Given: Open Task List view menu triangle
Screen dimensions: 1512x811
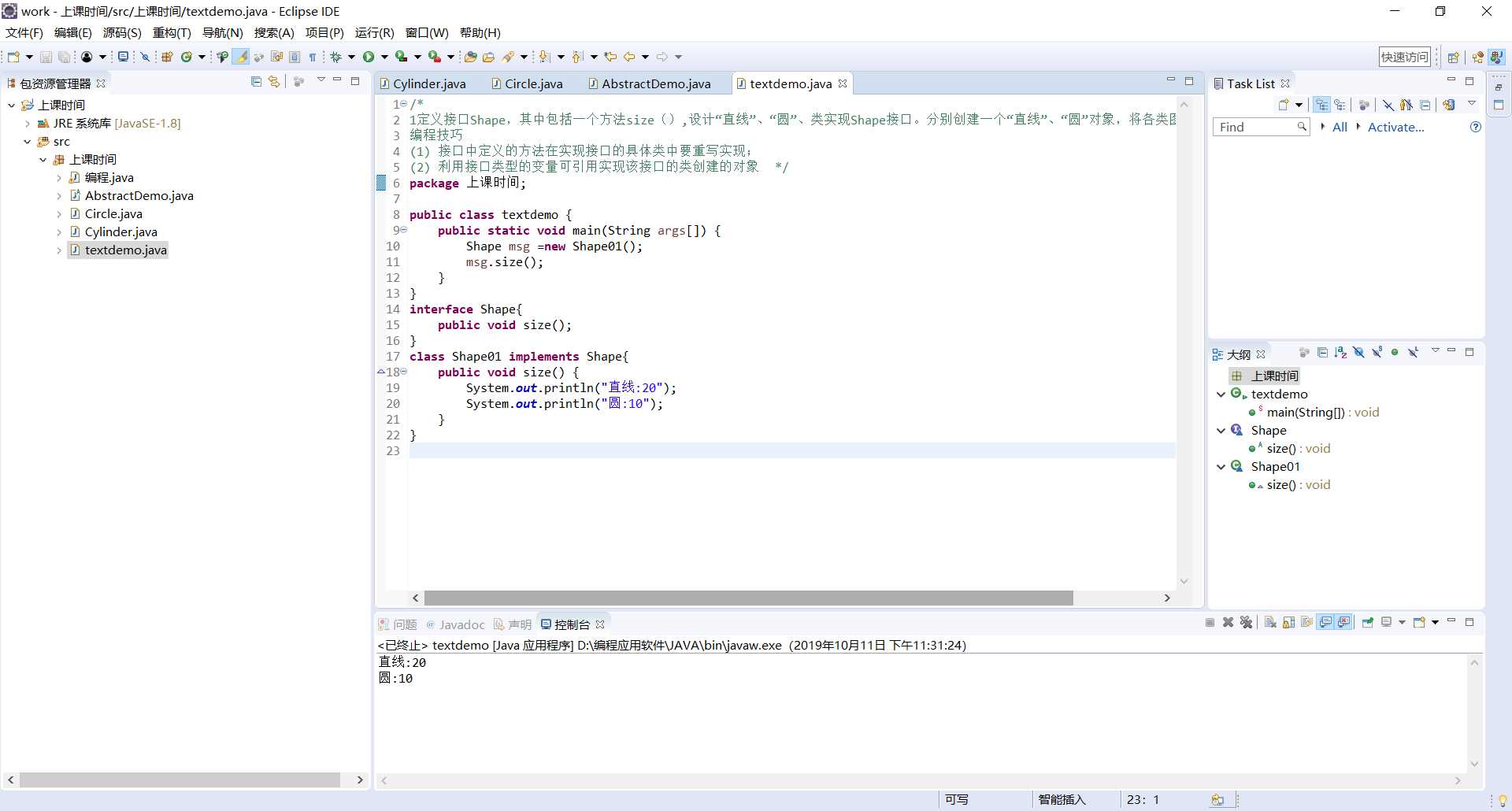Looking at the screenshot, I should tap(1472, 103).
